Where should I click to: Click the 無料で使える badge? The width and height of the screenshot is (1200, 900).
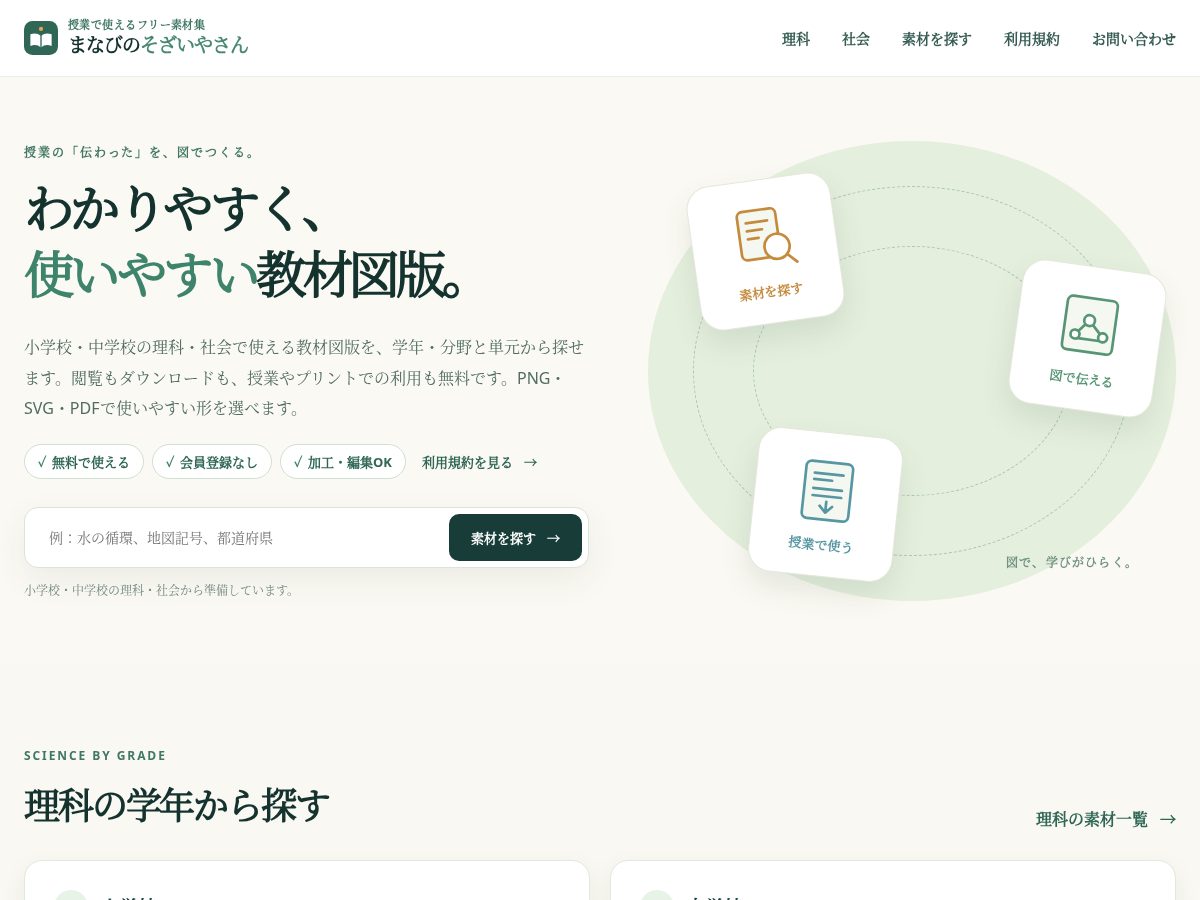tap(84, 462)
